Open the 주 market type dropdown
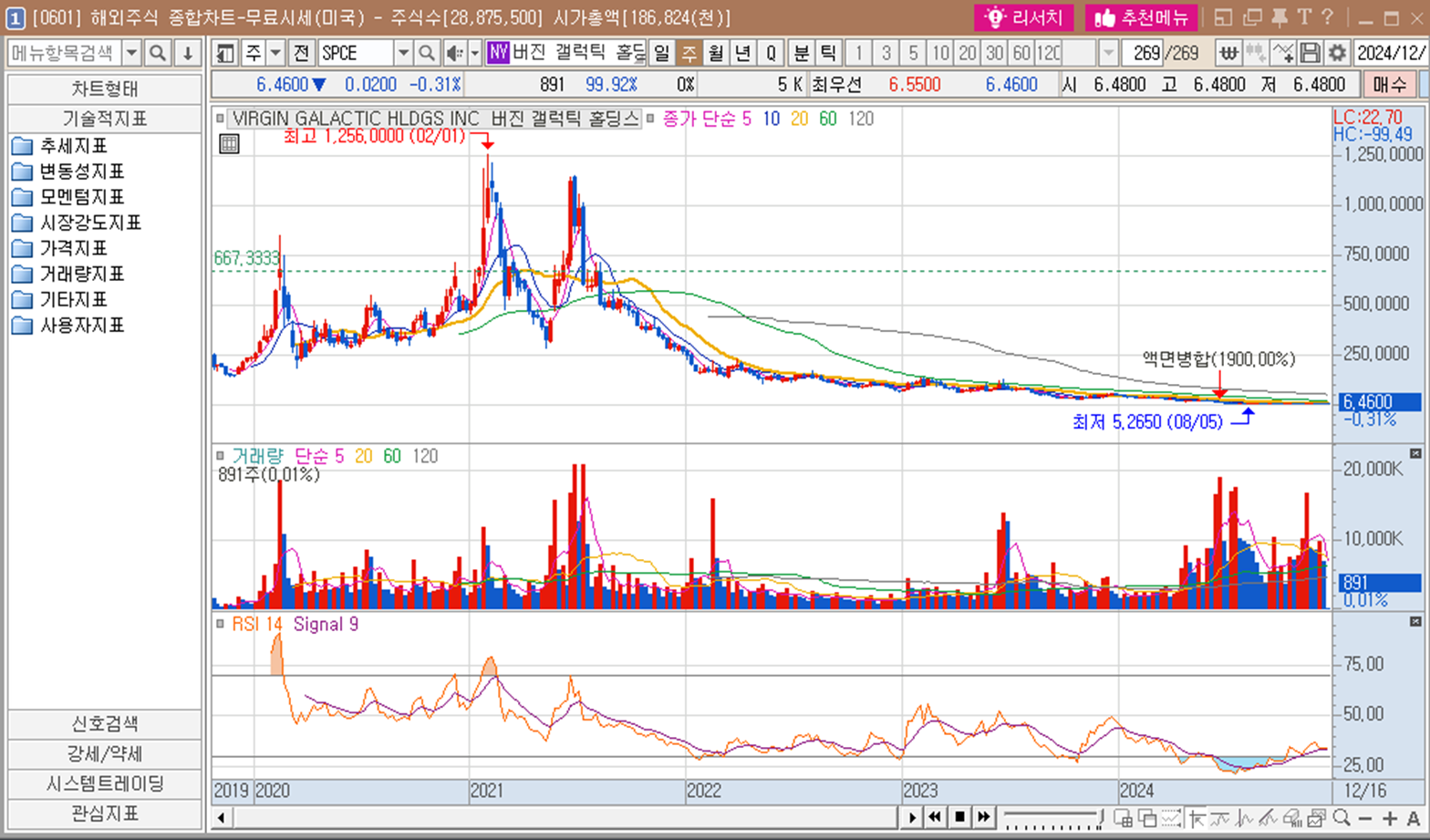The height and width of the screenshot is (840, 1430). [275, 53]
